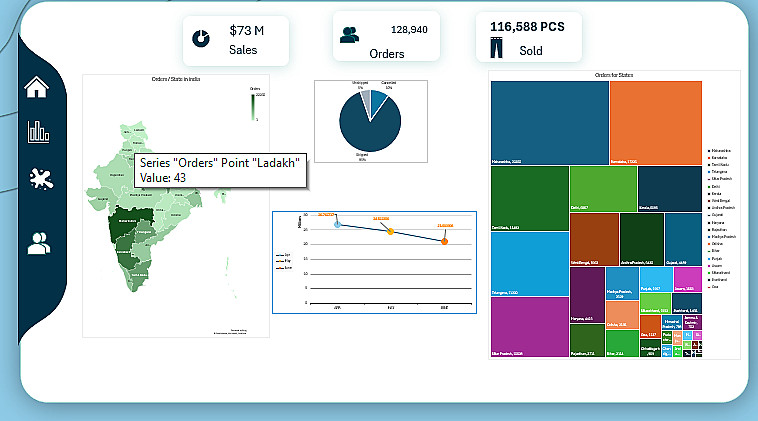Select the 128,940 orders value

tap(409, 30)
